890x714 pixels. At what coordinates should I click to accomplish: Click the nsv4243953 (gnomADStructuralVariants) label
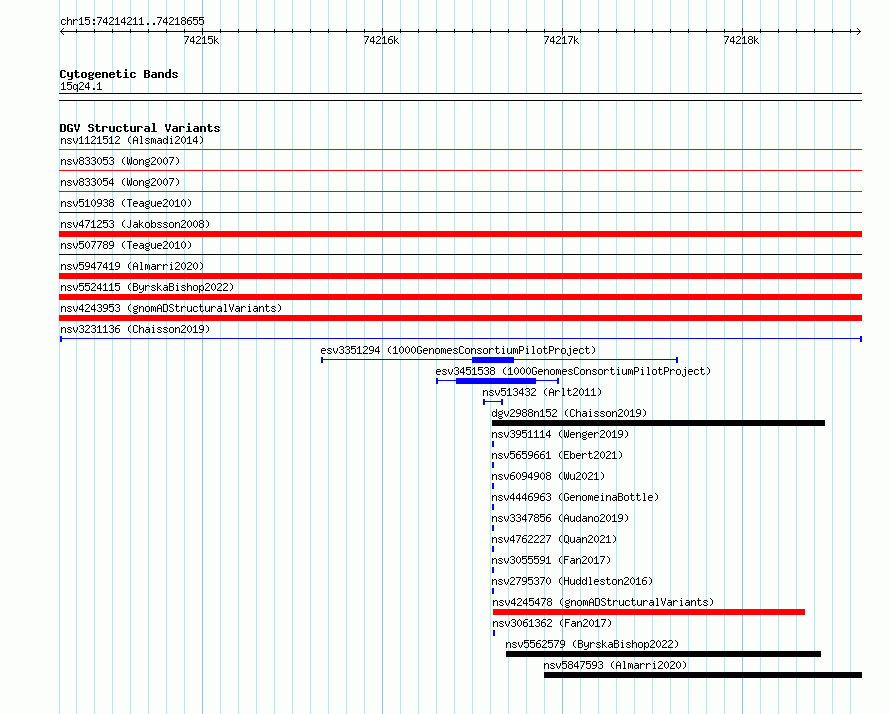click(x=171, y=308)
